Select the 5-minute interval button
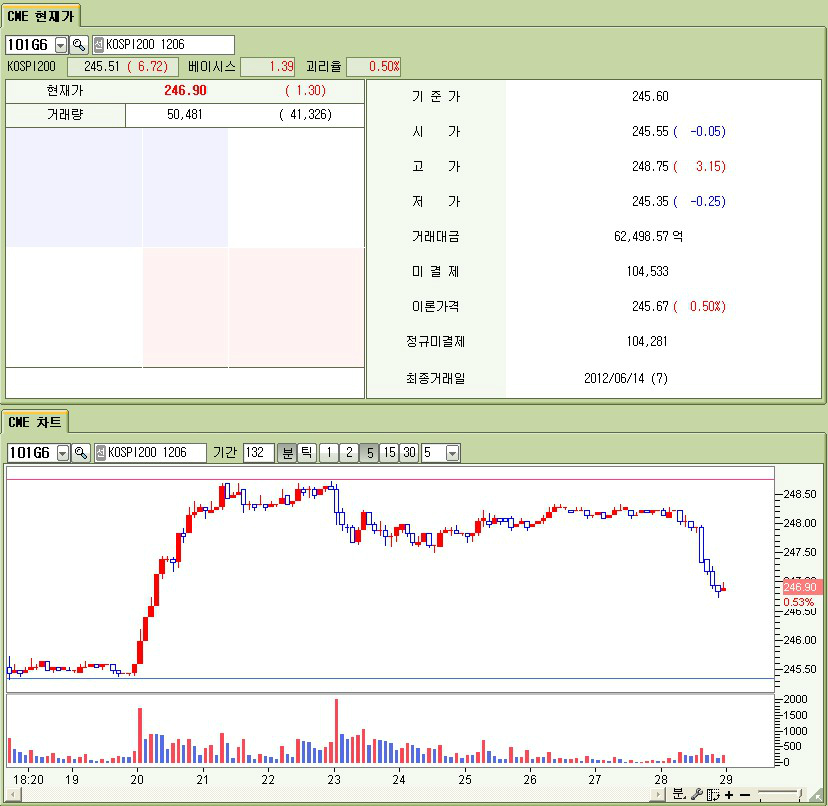The width and height of the screenshot is (828, 806). 368,453
